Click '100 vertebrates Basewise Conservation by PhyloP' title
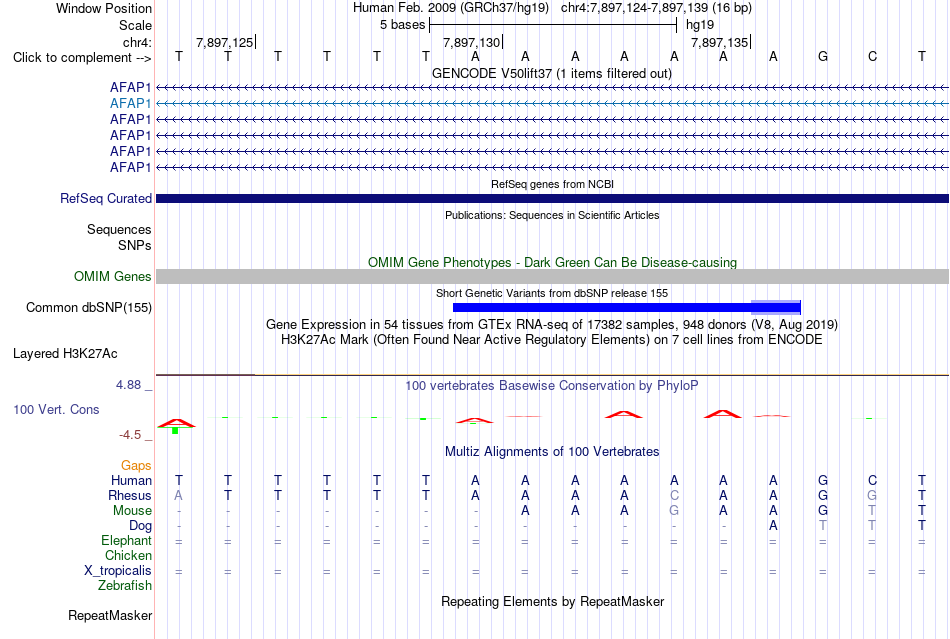 click(552, 386)
